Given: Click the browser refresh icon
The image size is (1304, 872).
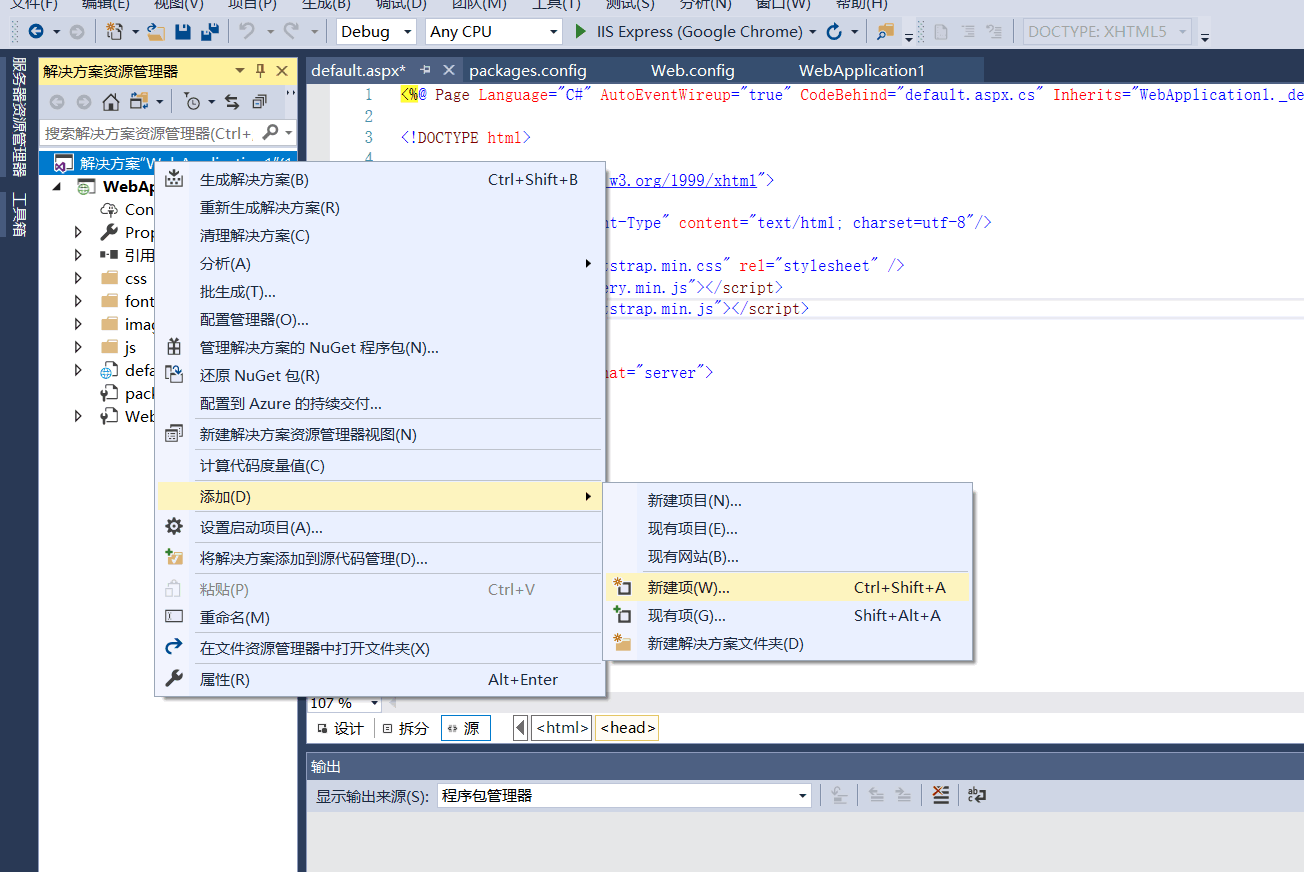Looking at the screenshot, I should pos(834,32).
